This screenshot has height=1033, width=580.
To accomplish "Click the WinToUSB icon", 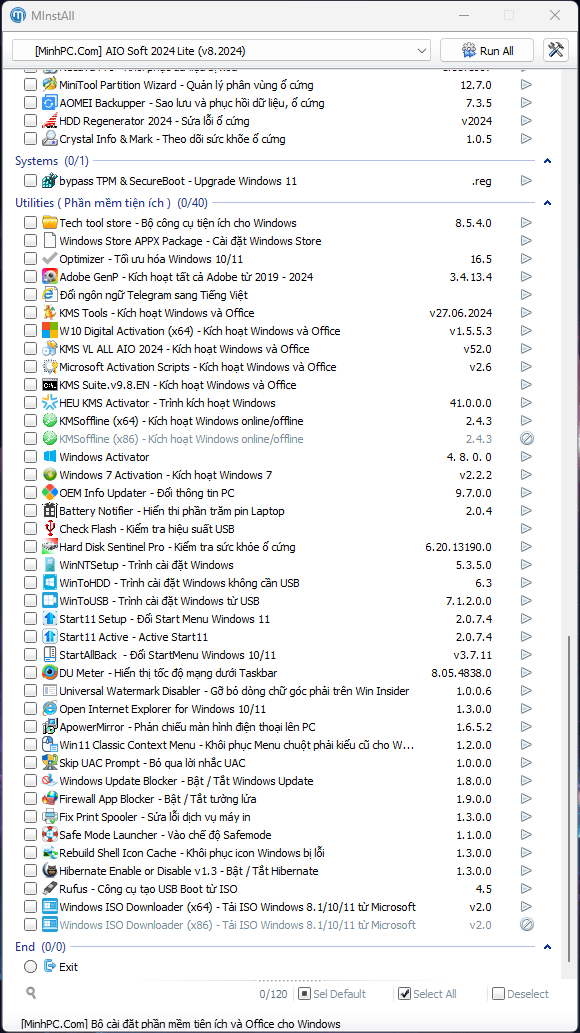I will pos(49,601).
